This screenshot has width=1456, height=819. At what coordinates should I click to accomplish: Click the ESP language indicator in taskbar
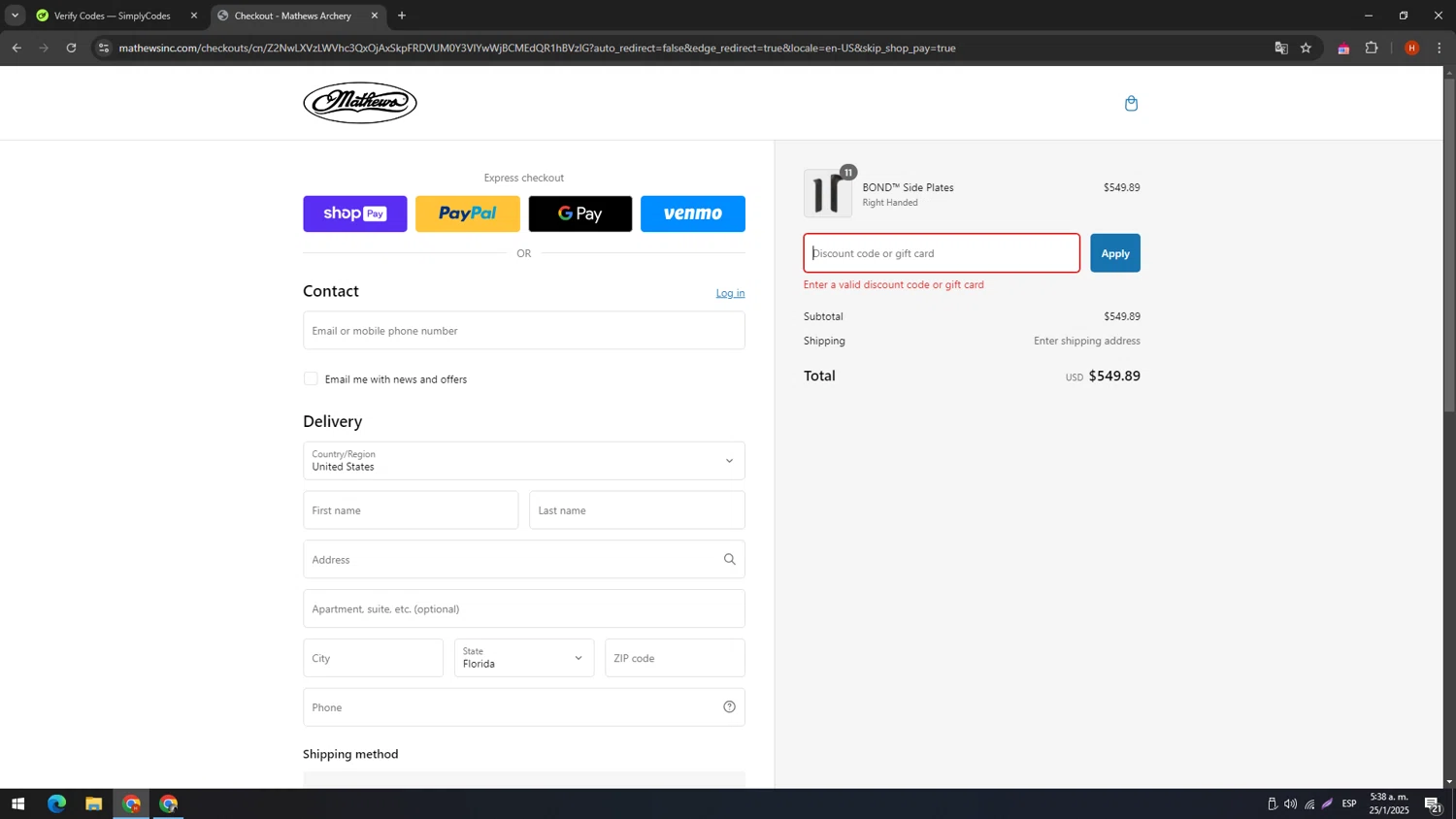click(x=1349, y=803)
